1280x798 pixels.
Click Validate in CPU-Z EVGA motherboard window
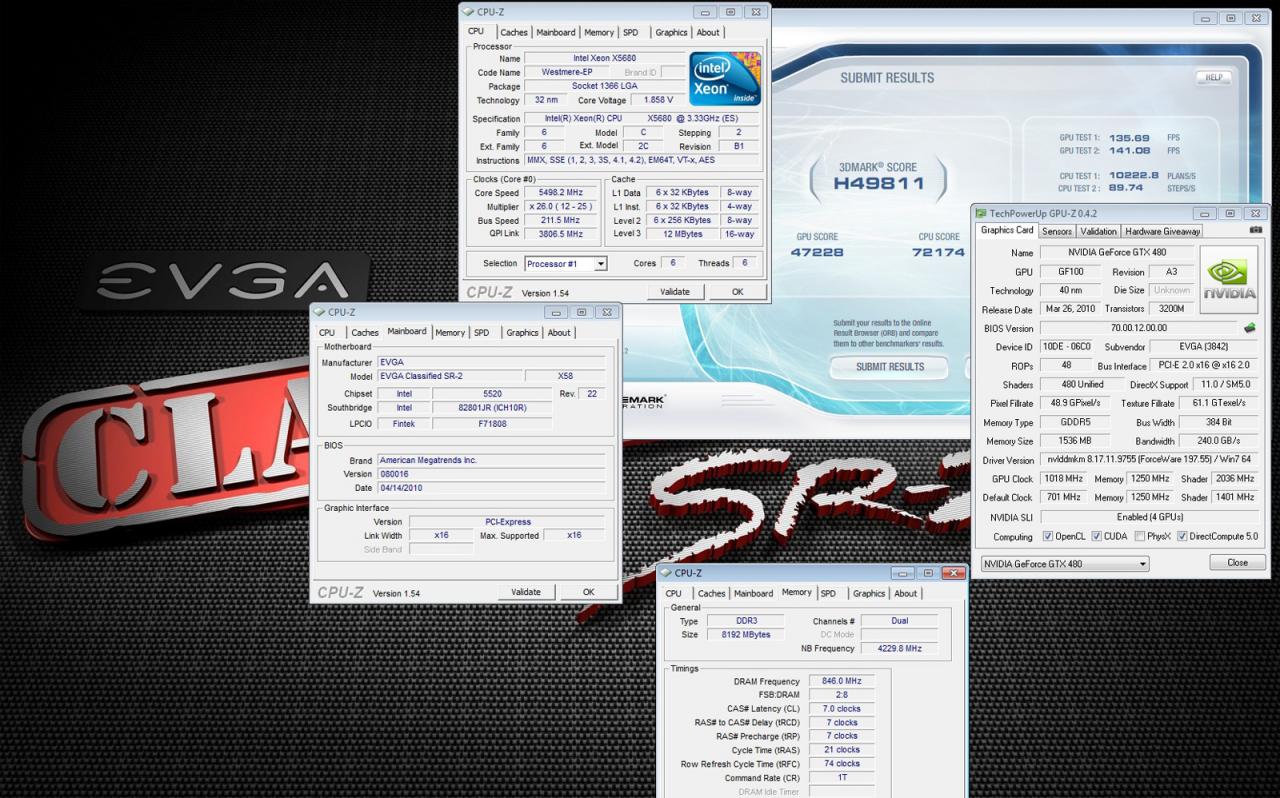[526, 592]
